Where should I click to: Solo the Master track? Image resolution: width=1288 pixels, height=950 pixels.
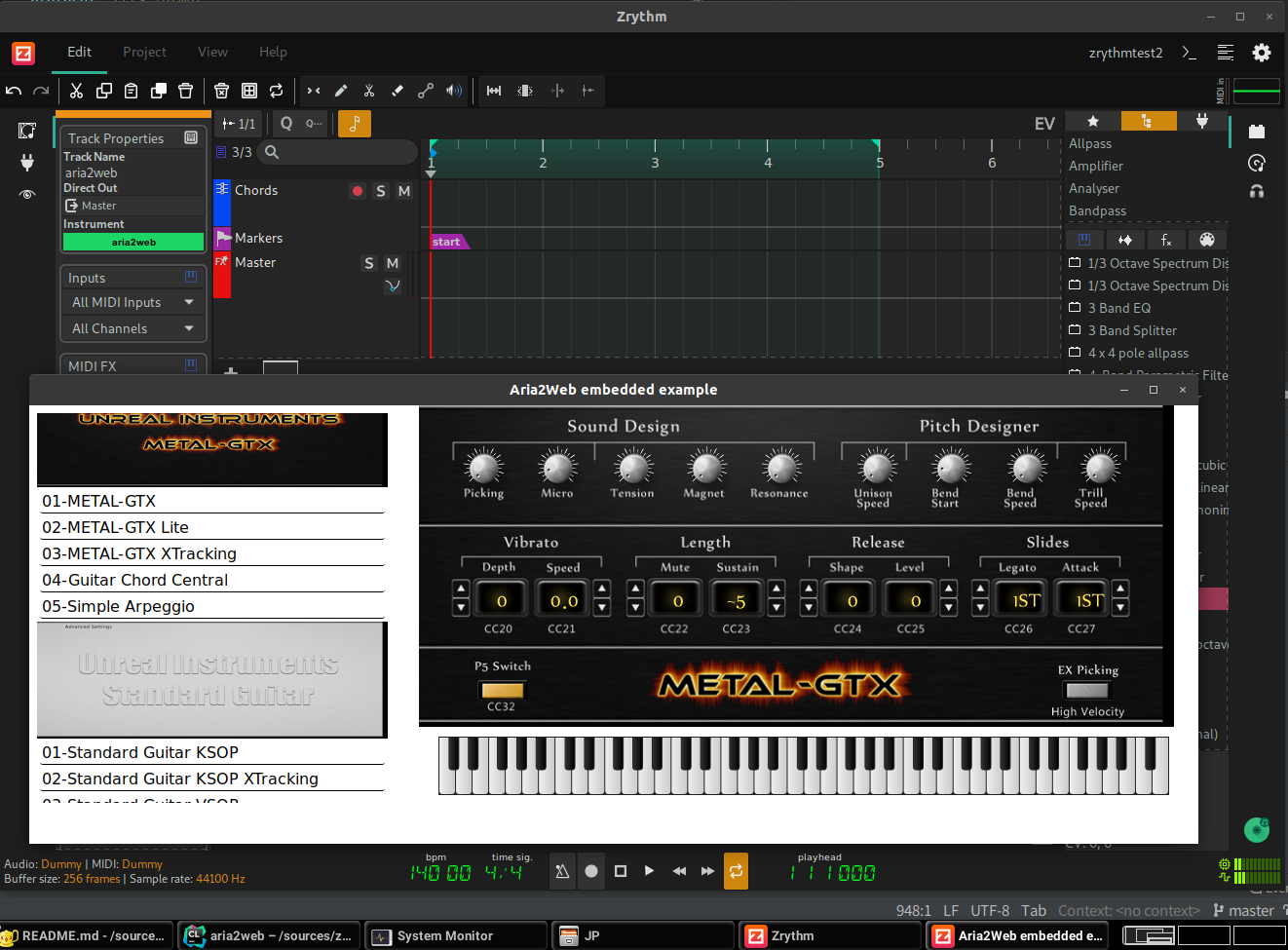click(x=369, y=263)
